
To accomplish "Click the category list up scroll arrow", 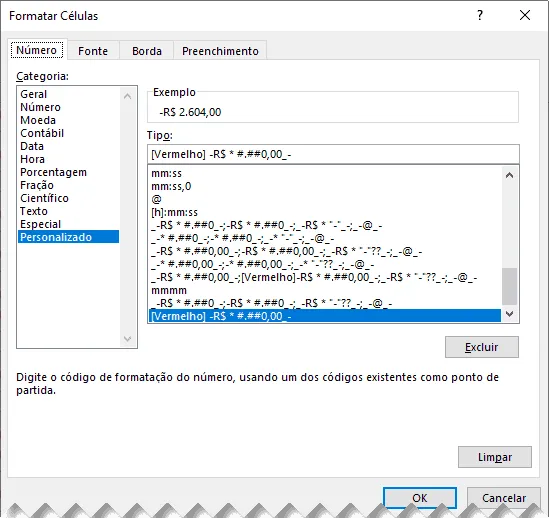I will (x=127, y=96).
